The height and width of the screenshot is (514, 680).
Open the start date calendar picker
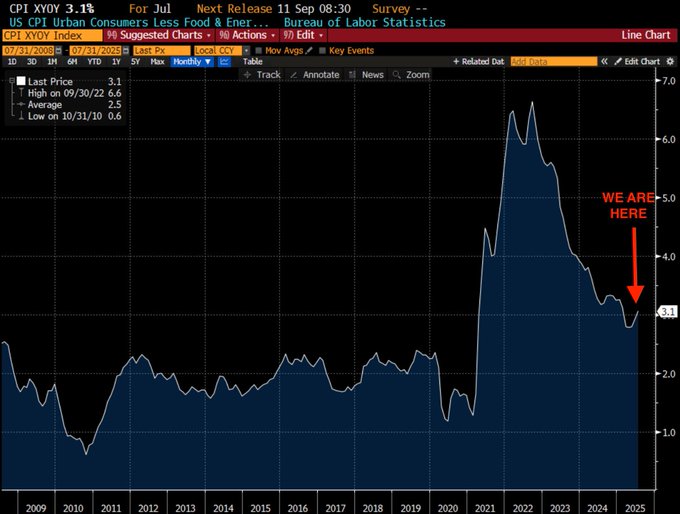coord(59,50)
